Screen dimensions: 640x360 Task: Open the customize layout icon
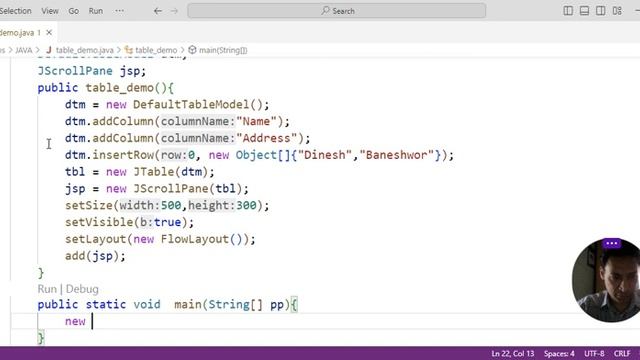(617, 11)
